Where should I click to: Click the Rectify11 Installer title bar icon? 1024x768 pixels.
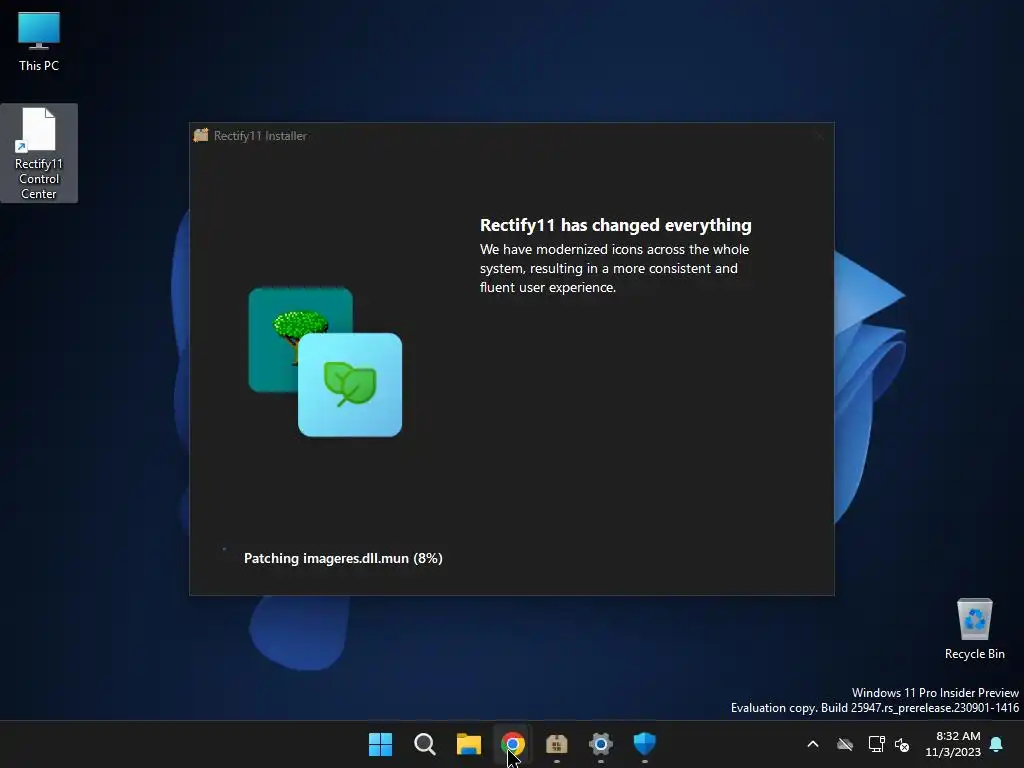pyautogui.click(x=201, y=135)
